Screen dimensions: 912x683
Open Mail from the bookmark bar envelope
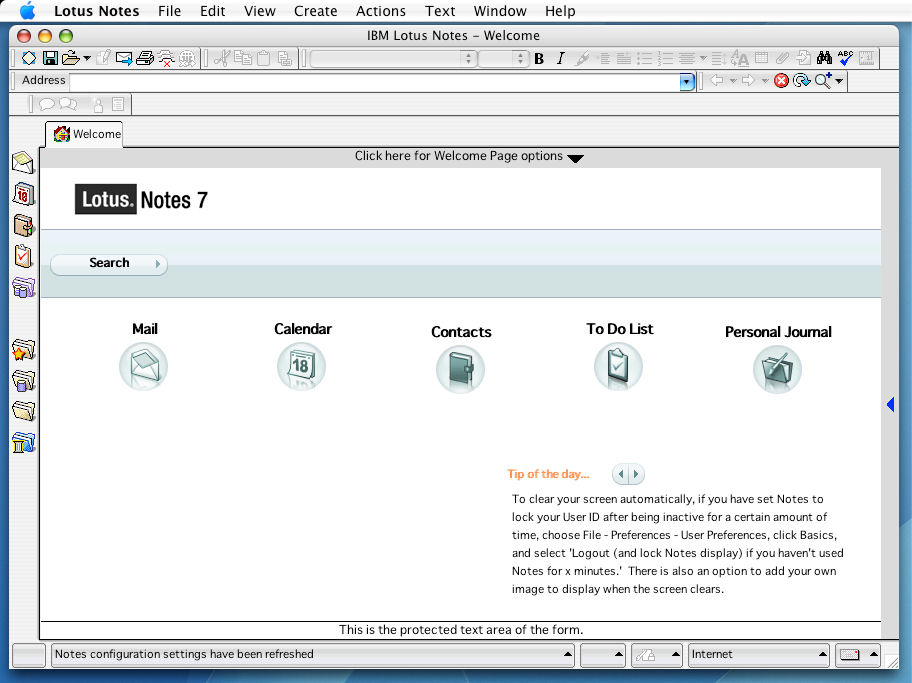coord(23,163)
